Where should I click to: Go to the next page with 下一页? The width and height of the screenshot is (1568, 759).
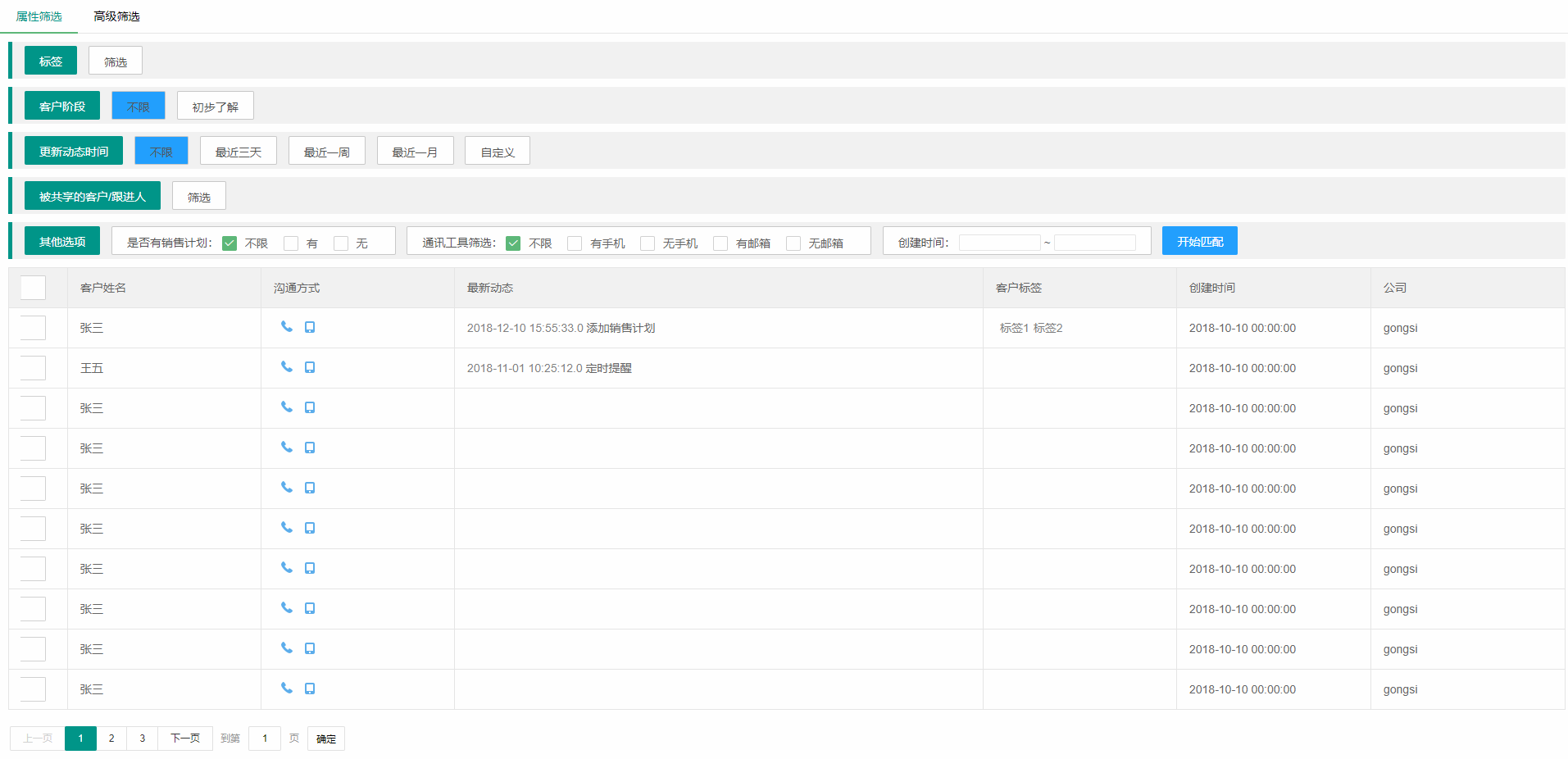(185, 739)
